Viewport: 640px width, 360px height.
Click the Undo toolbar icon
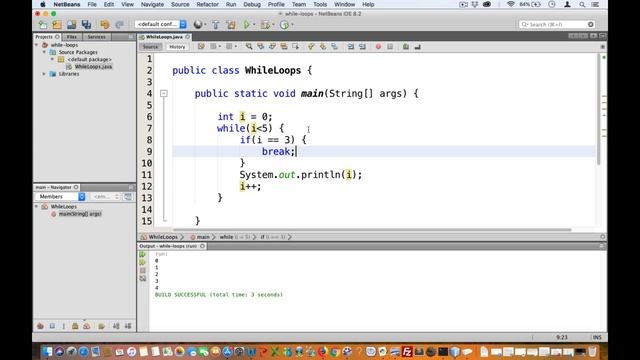pyautogui.click(x=104, y=24)
